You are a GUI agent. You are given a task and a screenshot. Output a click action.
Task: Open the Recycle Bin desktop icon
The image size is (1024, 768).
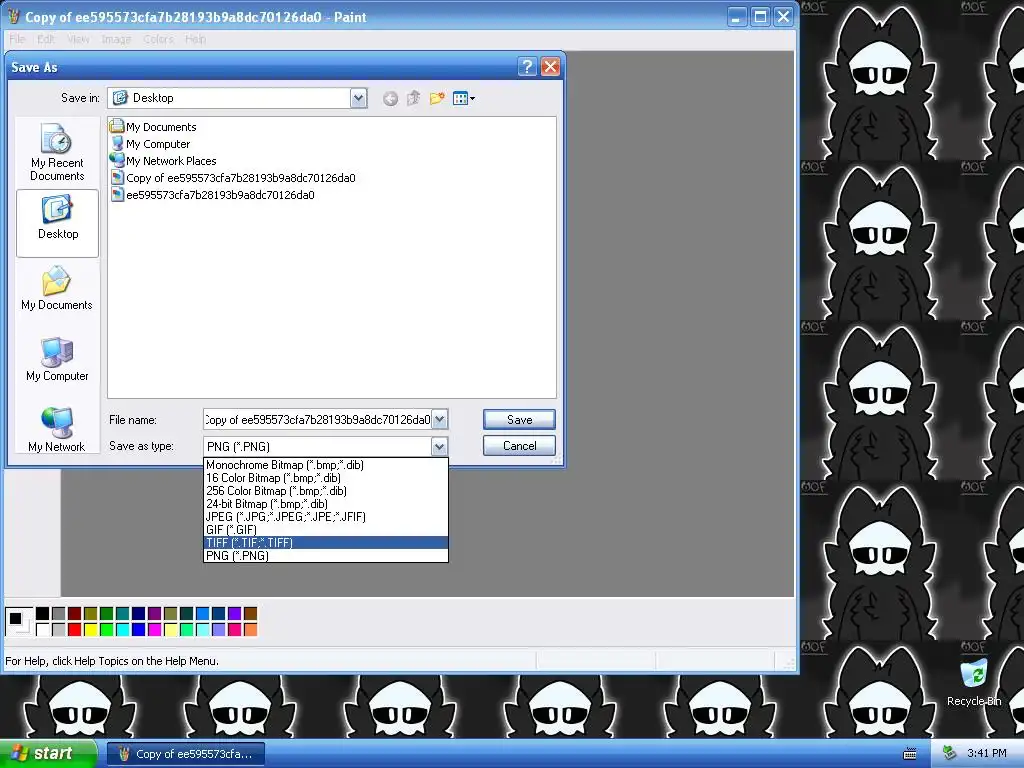click(x=974, y=682)
